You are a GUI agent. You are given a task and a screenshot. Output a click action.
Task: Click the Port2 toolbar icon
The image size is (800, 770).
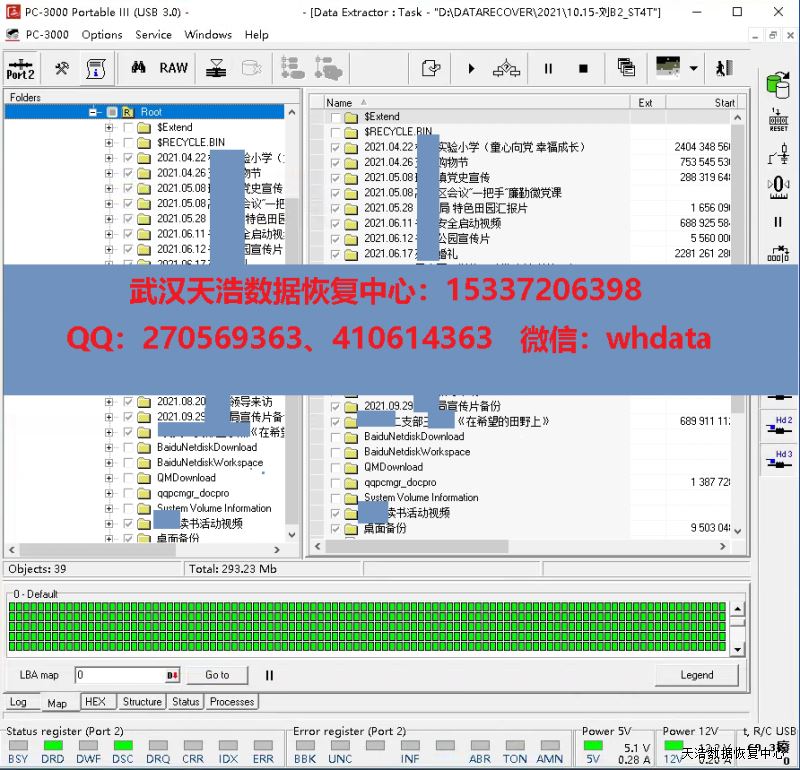pos(20,69)
